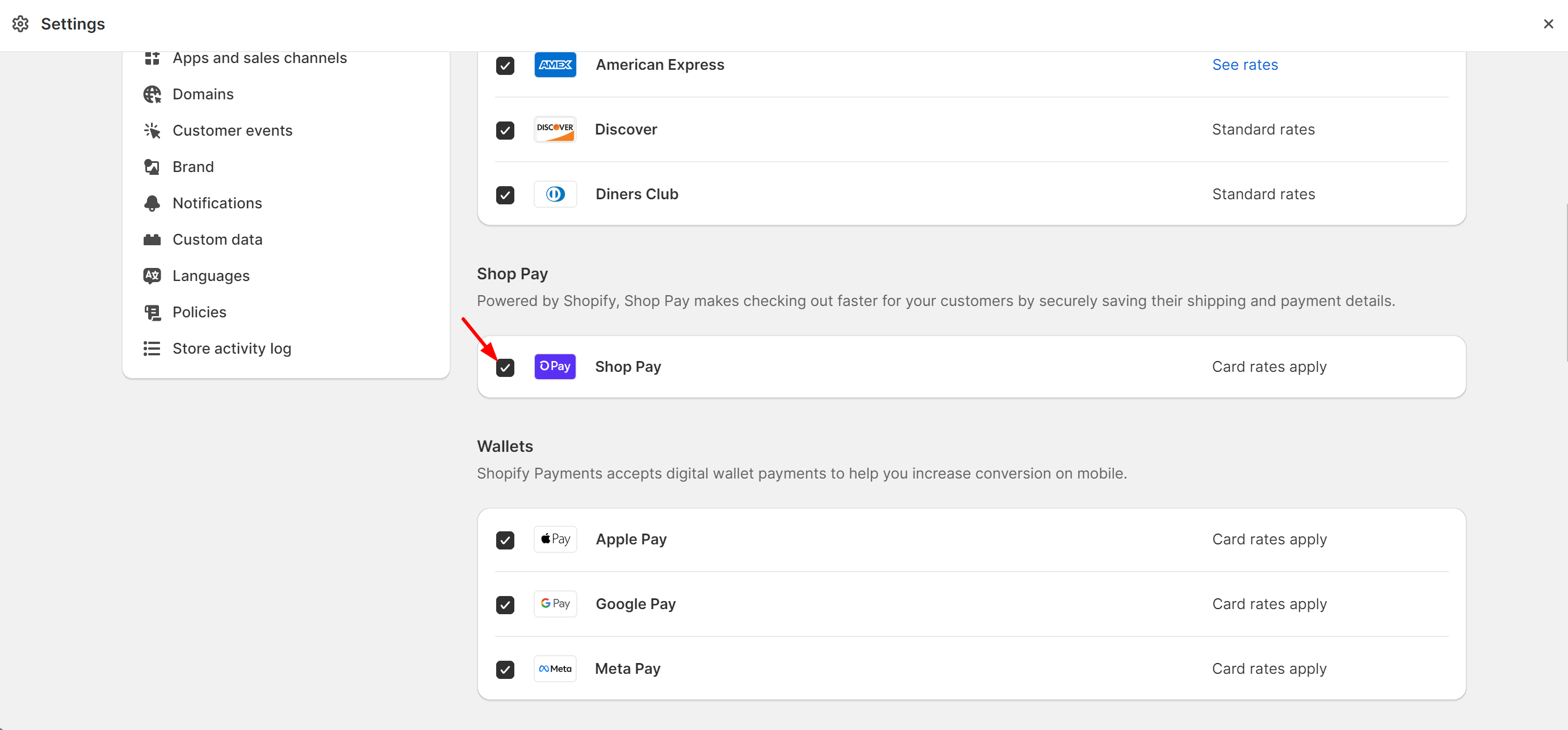Click the Meta Pay label text
This screenshot has height=730, width=1568.
click(x=627, y=669)
